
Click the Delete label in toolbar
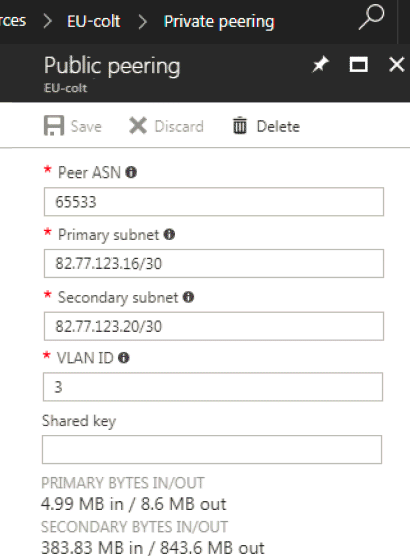pyautogui.click(x=278, y=127)
